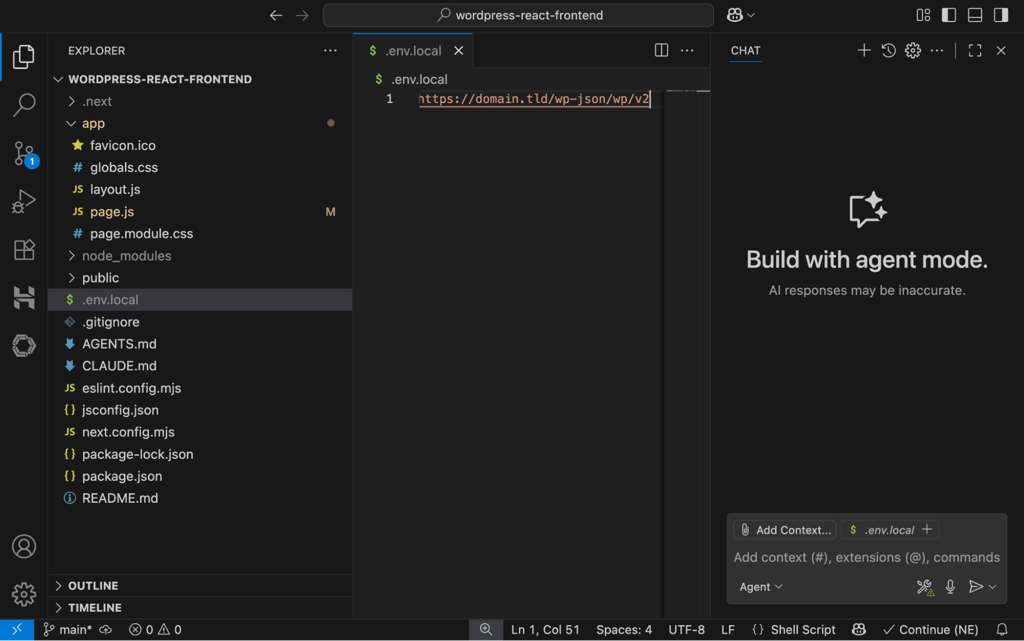
Task: Click the wordpress-react-frontend command center
Action: coord(519,15)
